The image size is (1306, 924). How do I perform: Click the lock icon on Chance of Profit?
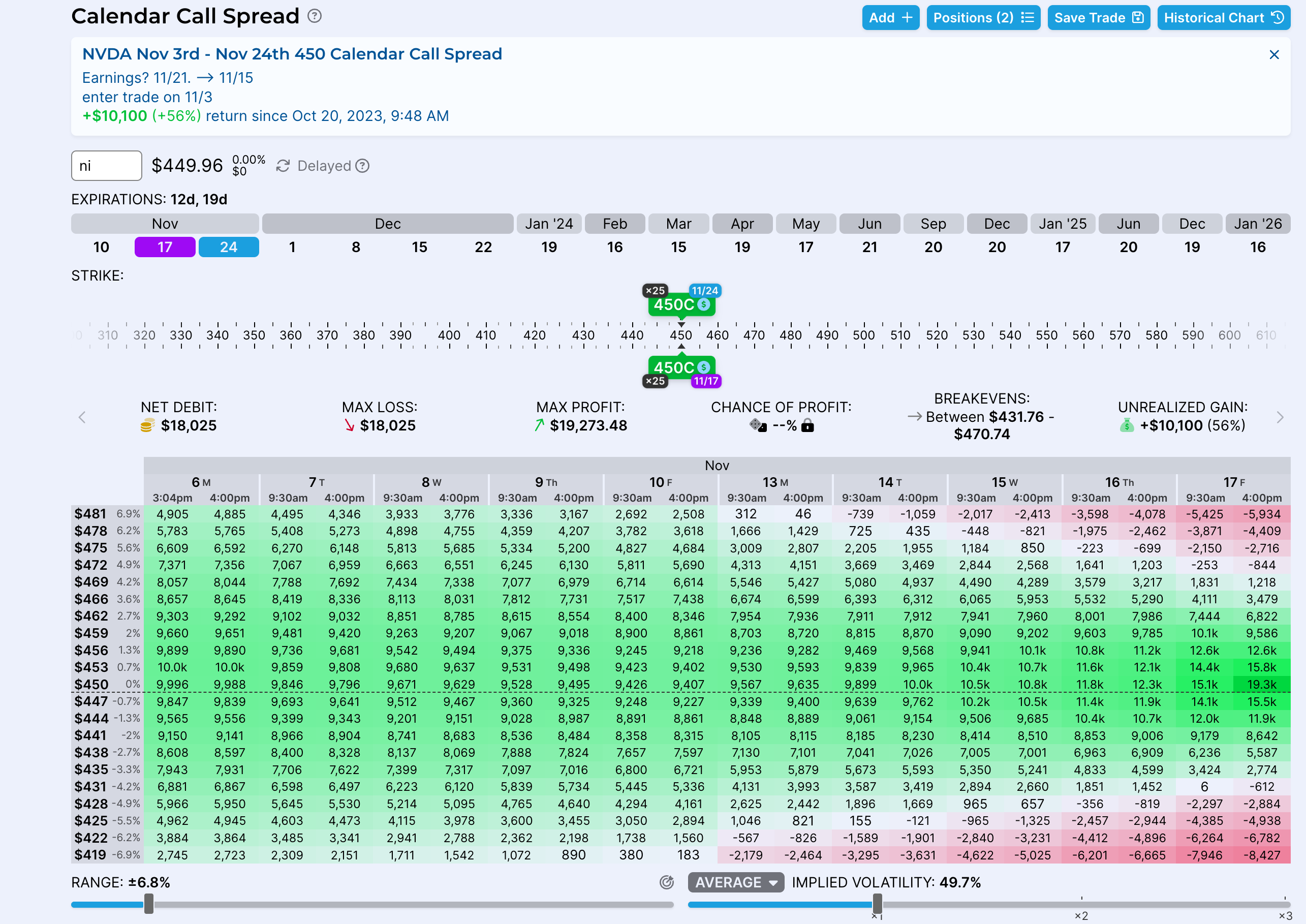click(x=807, y=425)
